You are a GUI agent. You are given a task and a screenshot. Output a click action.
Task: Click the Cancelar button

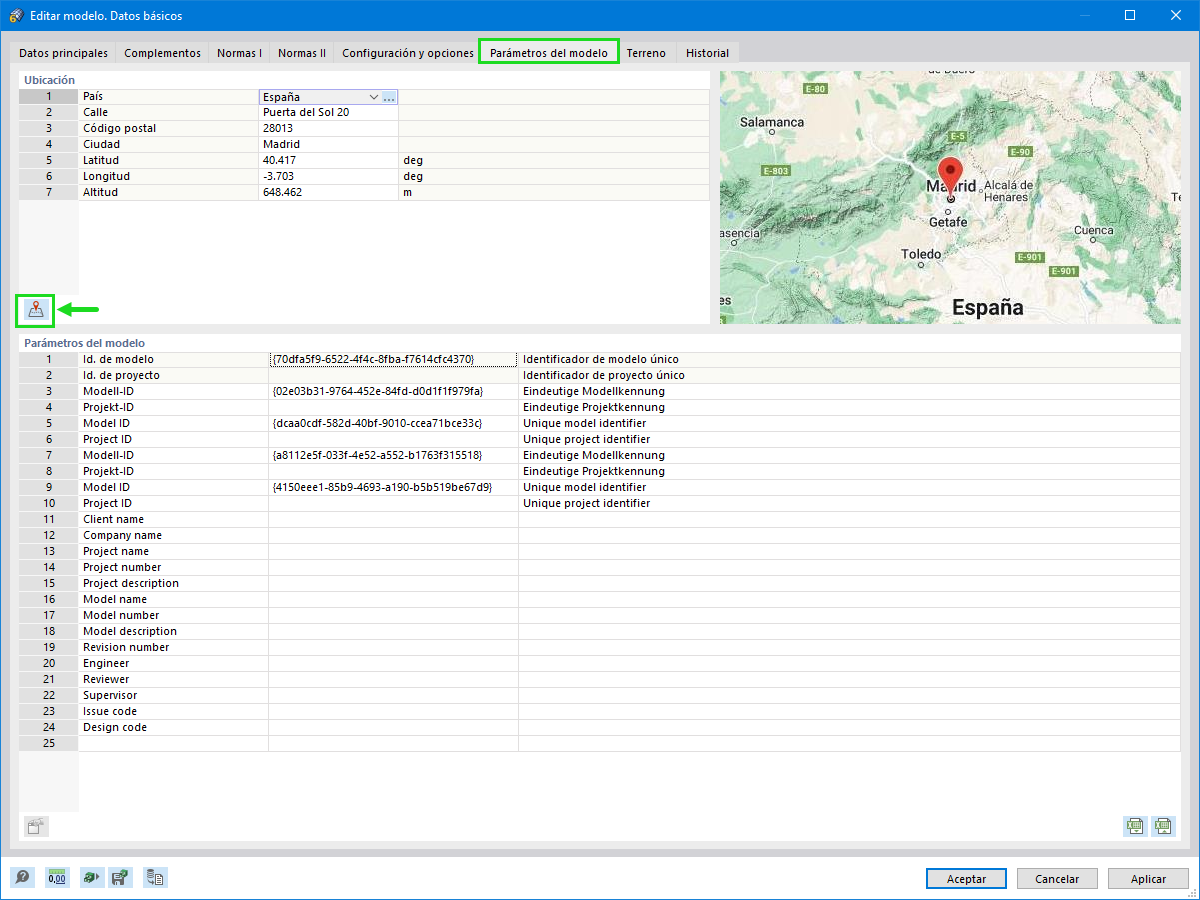(x=1057, y=879)
